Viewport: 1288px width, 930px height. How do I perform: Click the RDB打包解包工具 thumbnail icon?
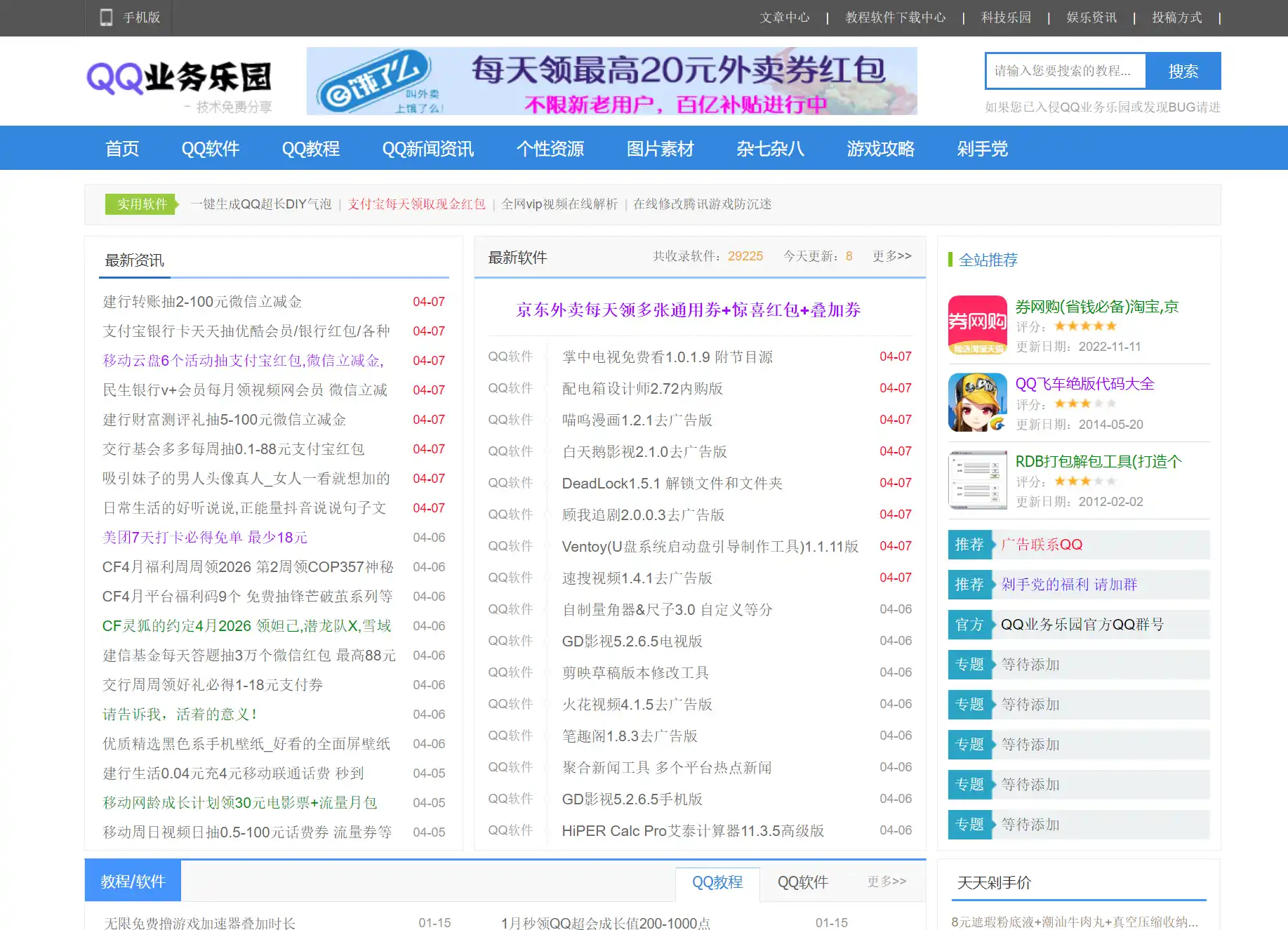[977, 480]
